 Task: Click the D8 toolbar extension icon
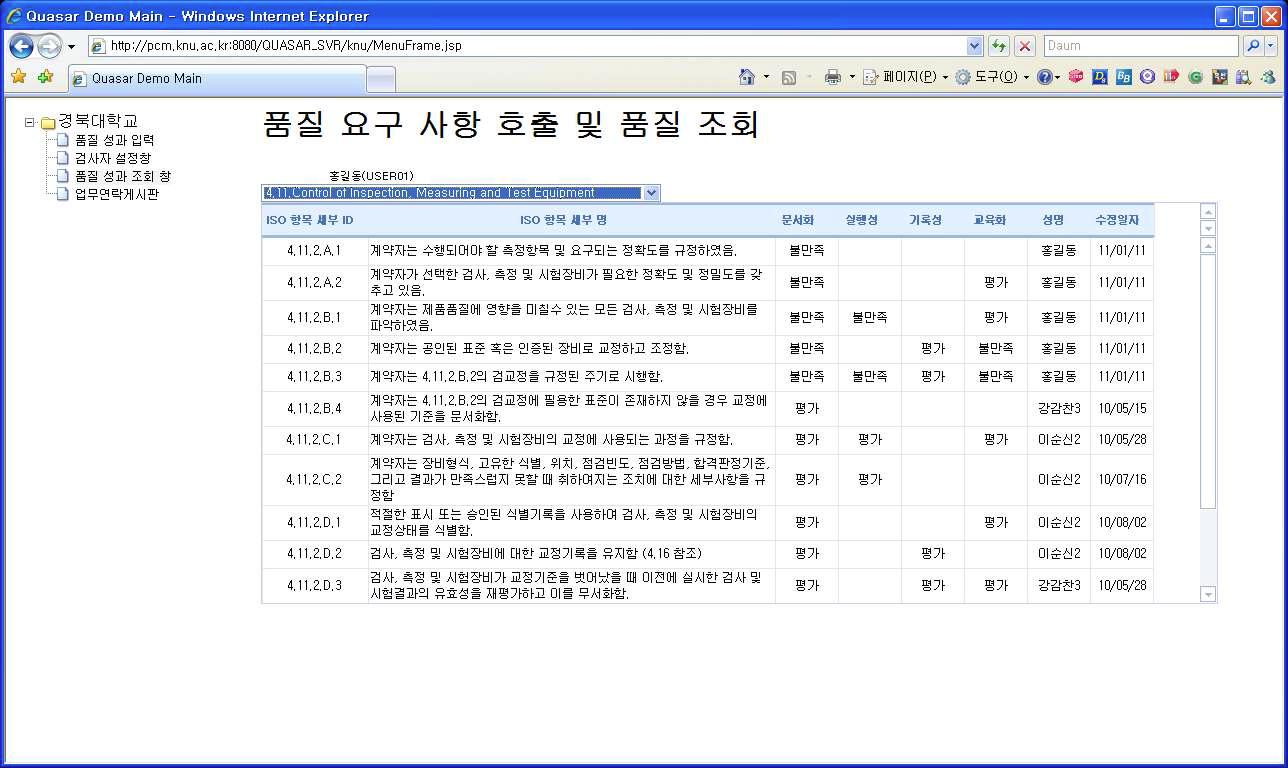tap(1100, 77)
